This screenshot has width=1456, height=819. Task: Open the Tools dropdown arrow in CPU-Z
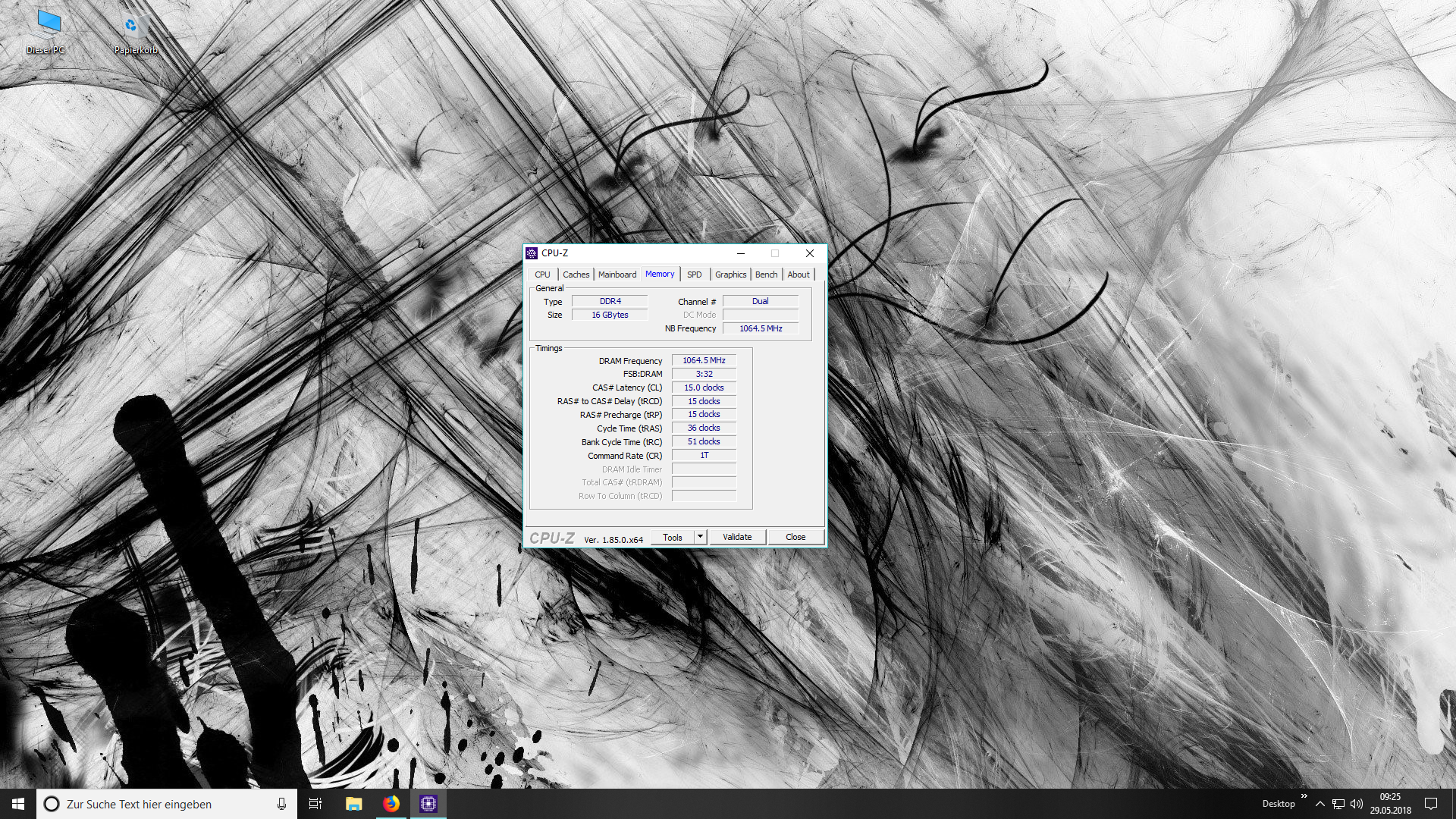pyautogui.click(x=700, y=537)
